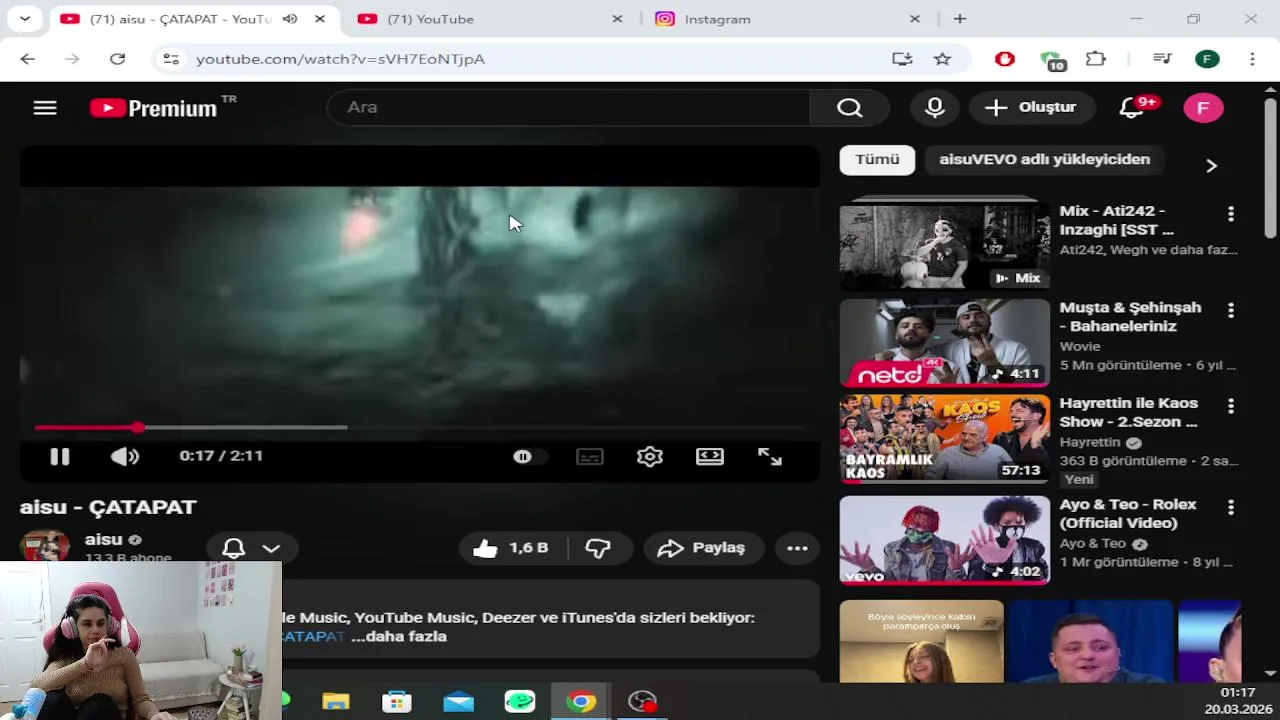Viewport: 1280px width, 720px height.
Task: Toggle the autoplay switch in the player
Action: pos(529,457)
